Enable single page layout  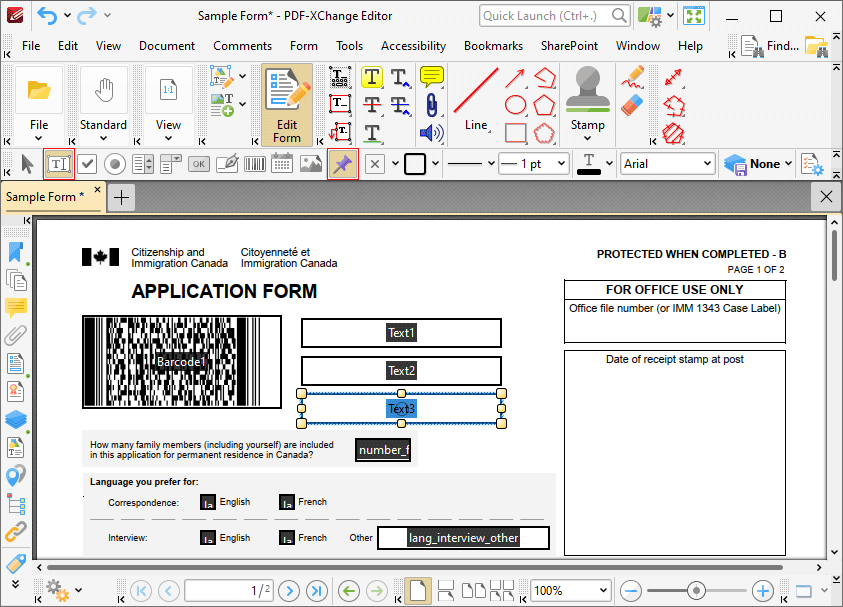click(x=417, y=591)
